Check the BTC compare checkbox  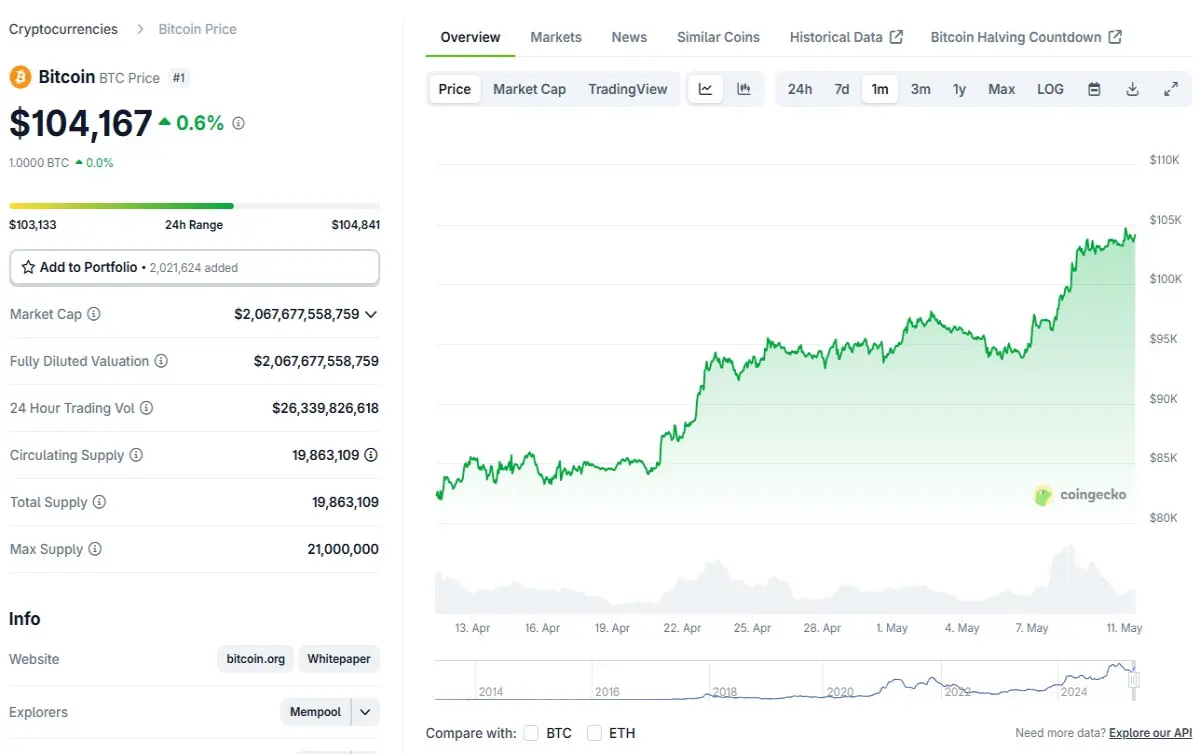coord(531,733)
